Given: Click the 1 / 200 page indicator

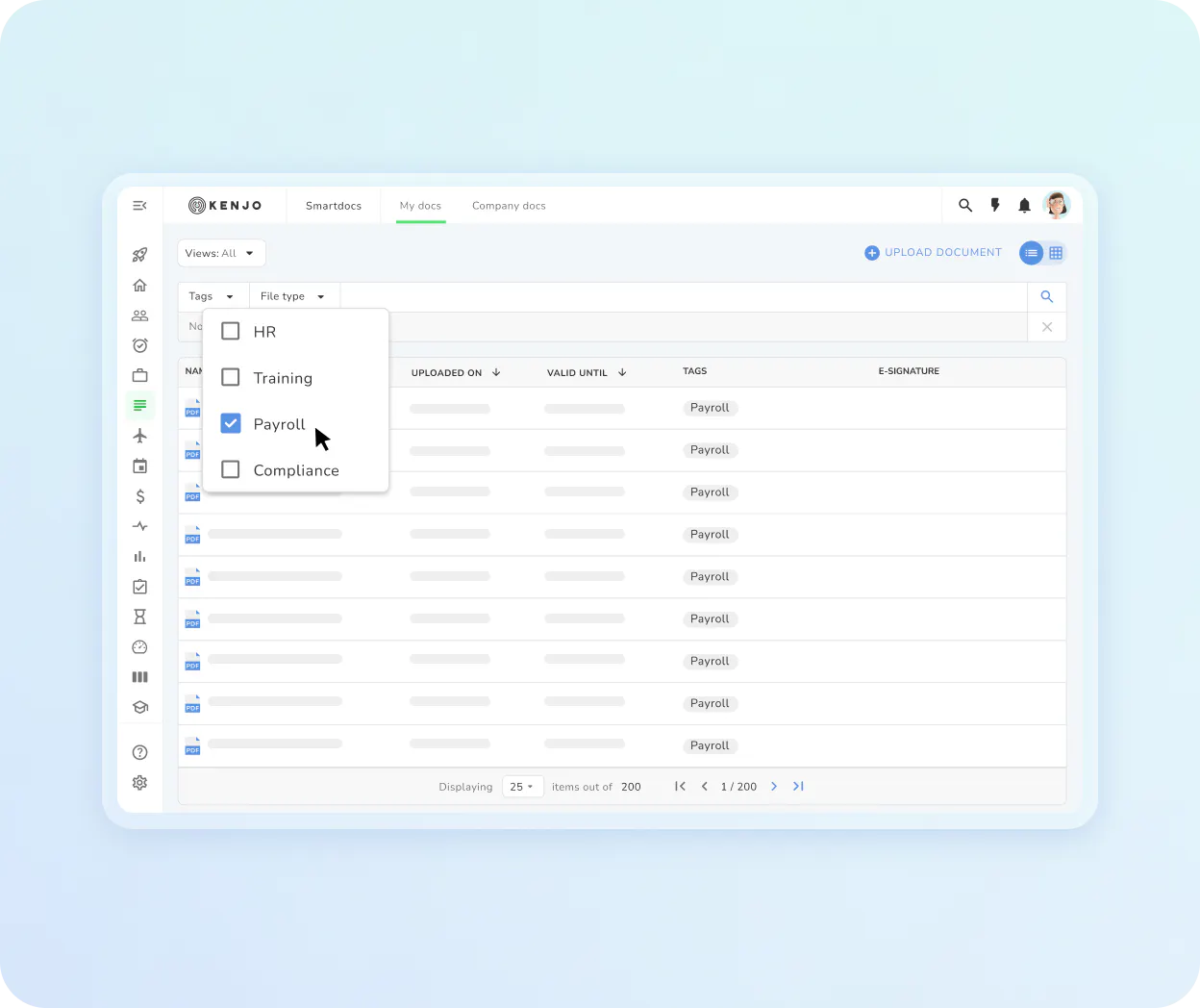Looking at the screenshot, I should coord(738,787).
